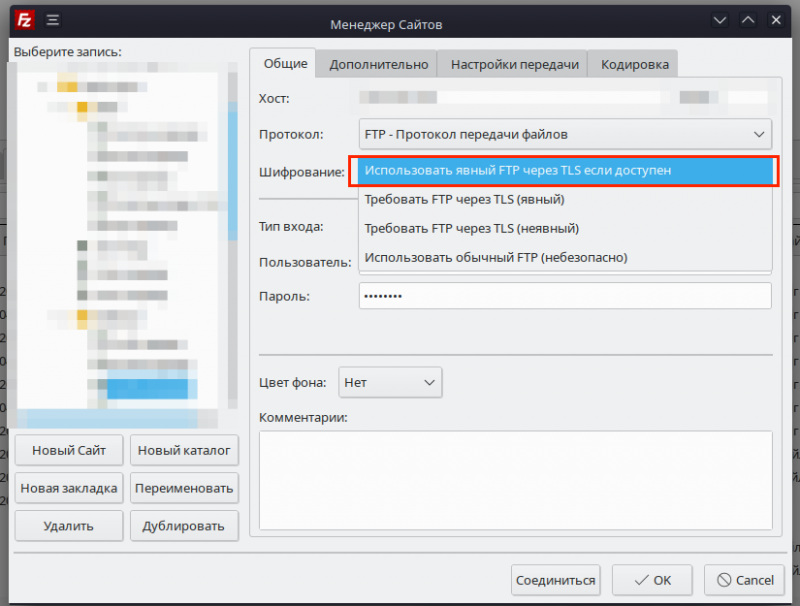Screen dimensions: 800x606
Task: Switch to the Общие tab
Action: click(285, 64)
